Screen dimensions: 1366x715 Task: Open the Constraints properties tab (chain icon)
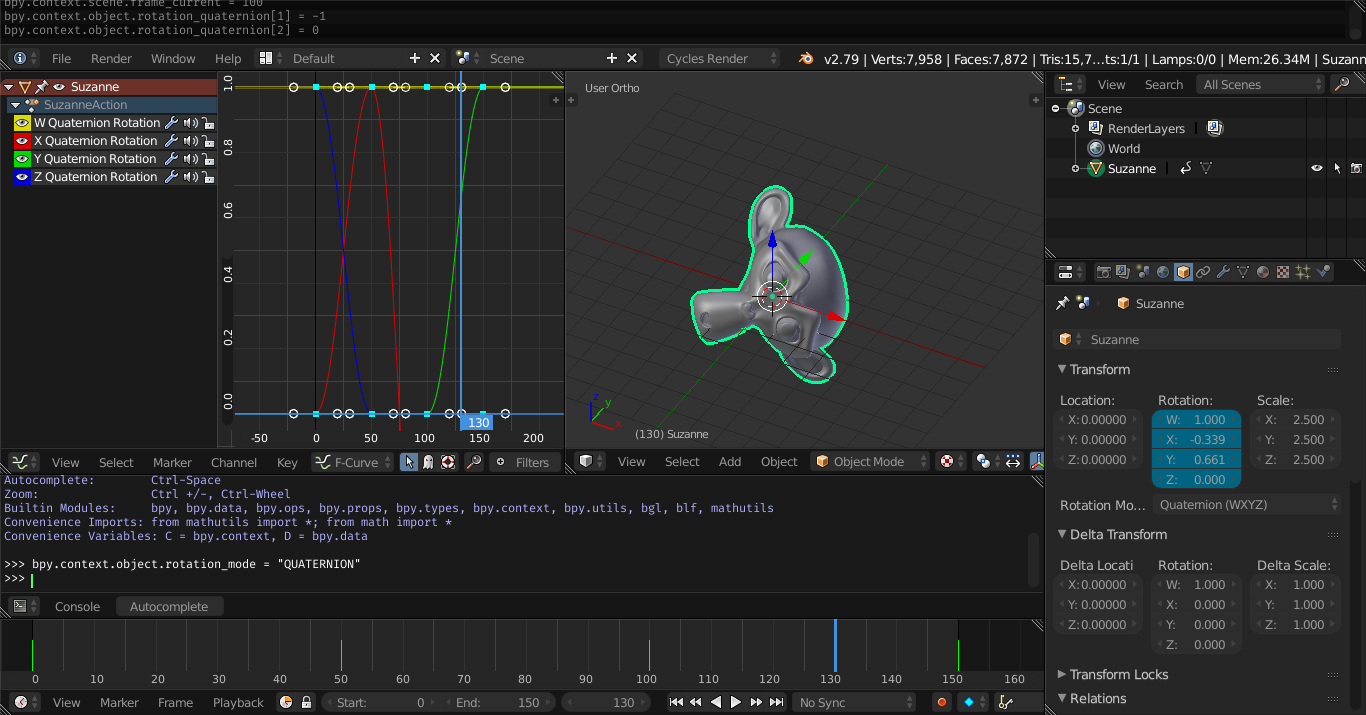tap(1203, 272)
